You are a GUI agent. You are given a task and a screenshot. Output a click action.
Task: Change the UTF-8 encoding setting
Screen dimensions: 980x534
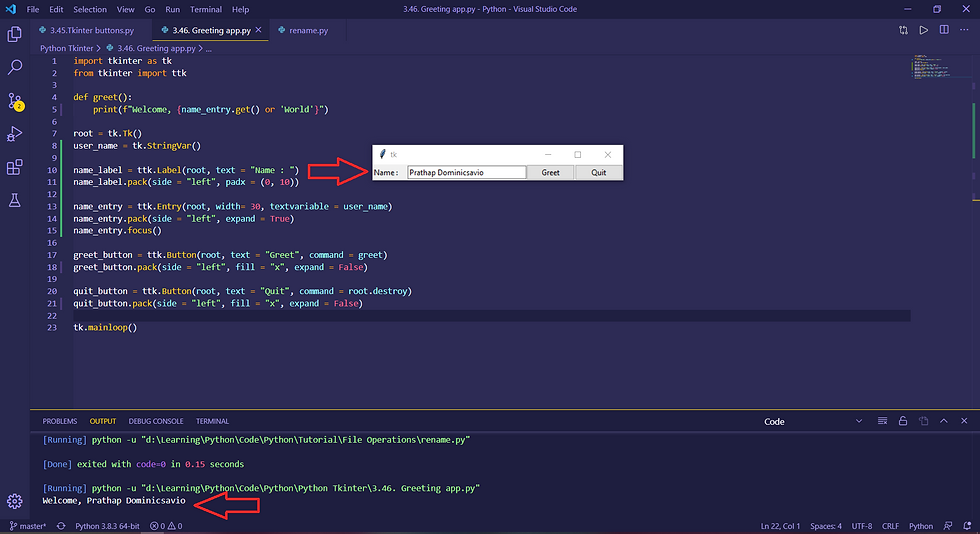tap(862, 526)
